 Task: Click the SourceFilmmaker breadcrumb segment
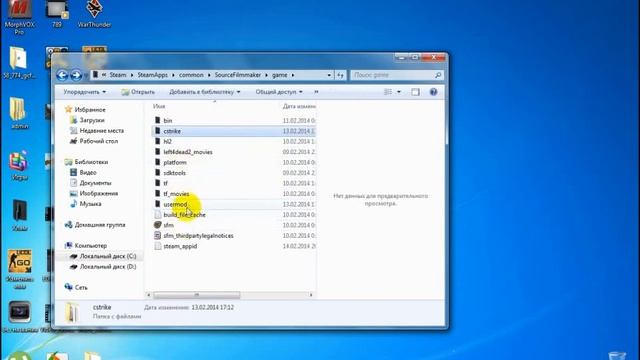coord(238,75)
